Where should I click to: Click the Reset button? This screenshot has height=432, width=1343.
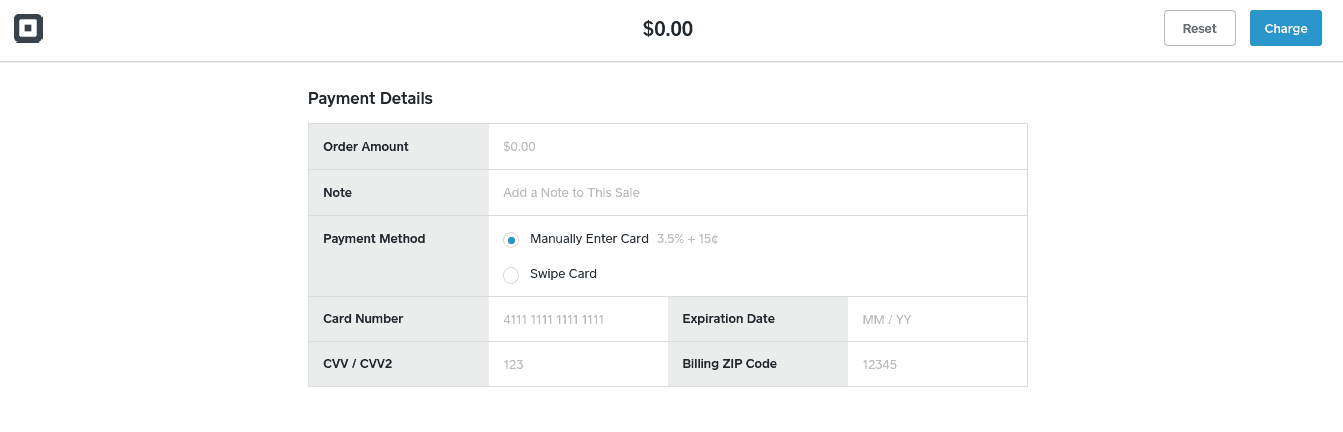[1199, 28]
